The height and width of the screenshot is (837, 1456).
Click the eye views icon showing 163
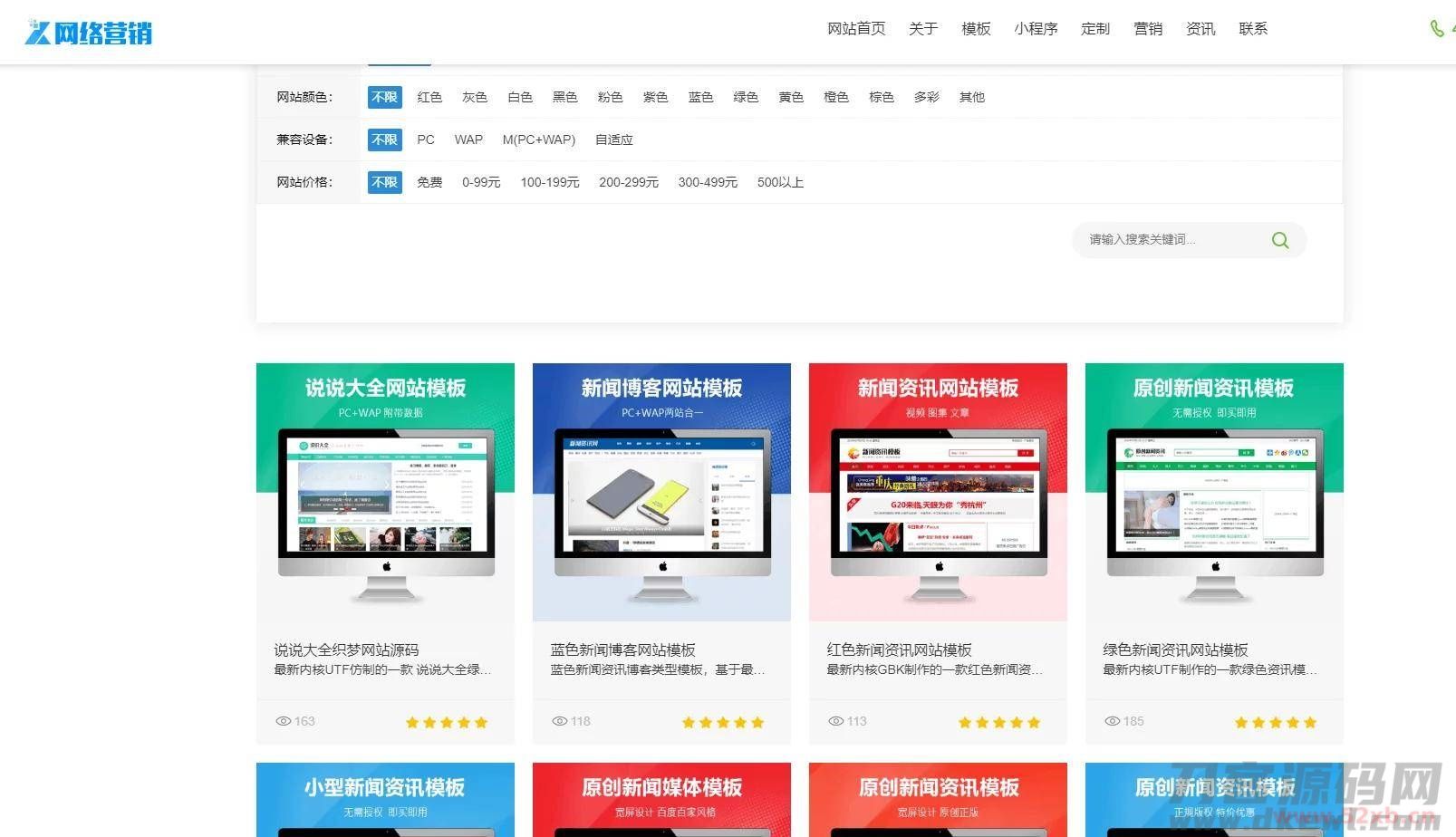pos(283,721)
